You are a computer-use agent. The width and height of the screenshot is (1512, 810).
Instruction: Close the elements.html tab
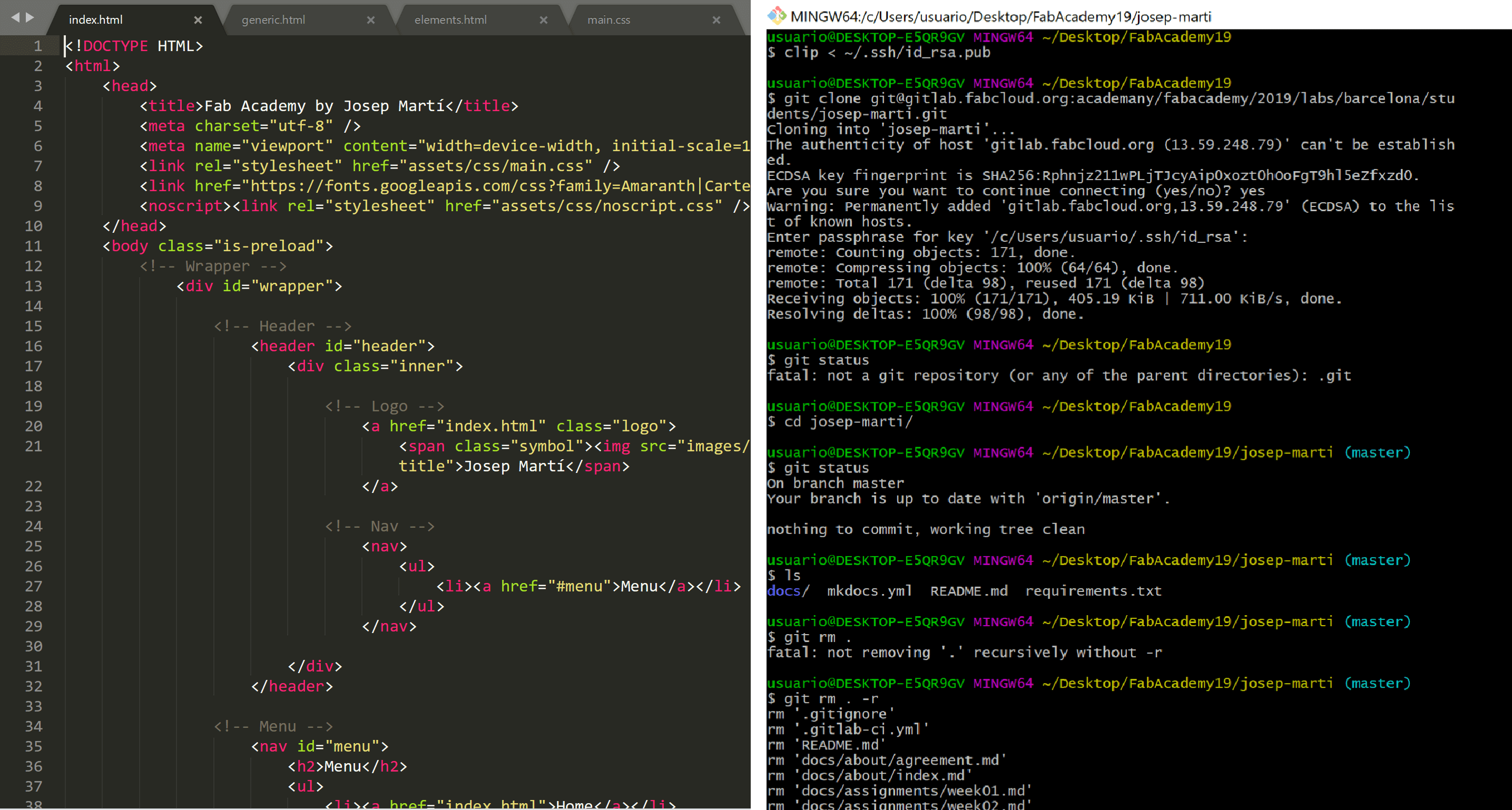(543, 20)
